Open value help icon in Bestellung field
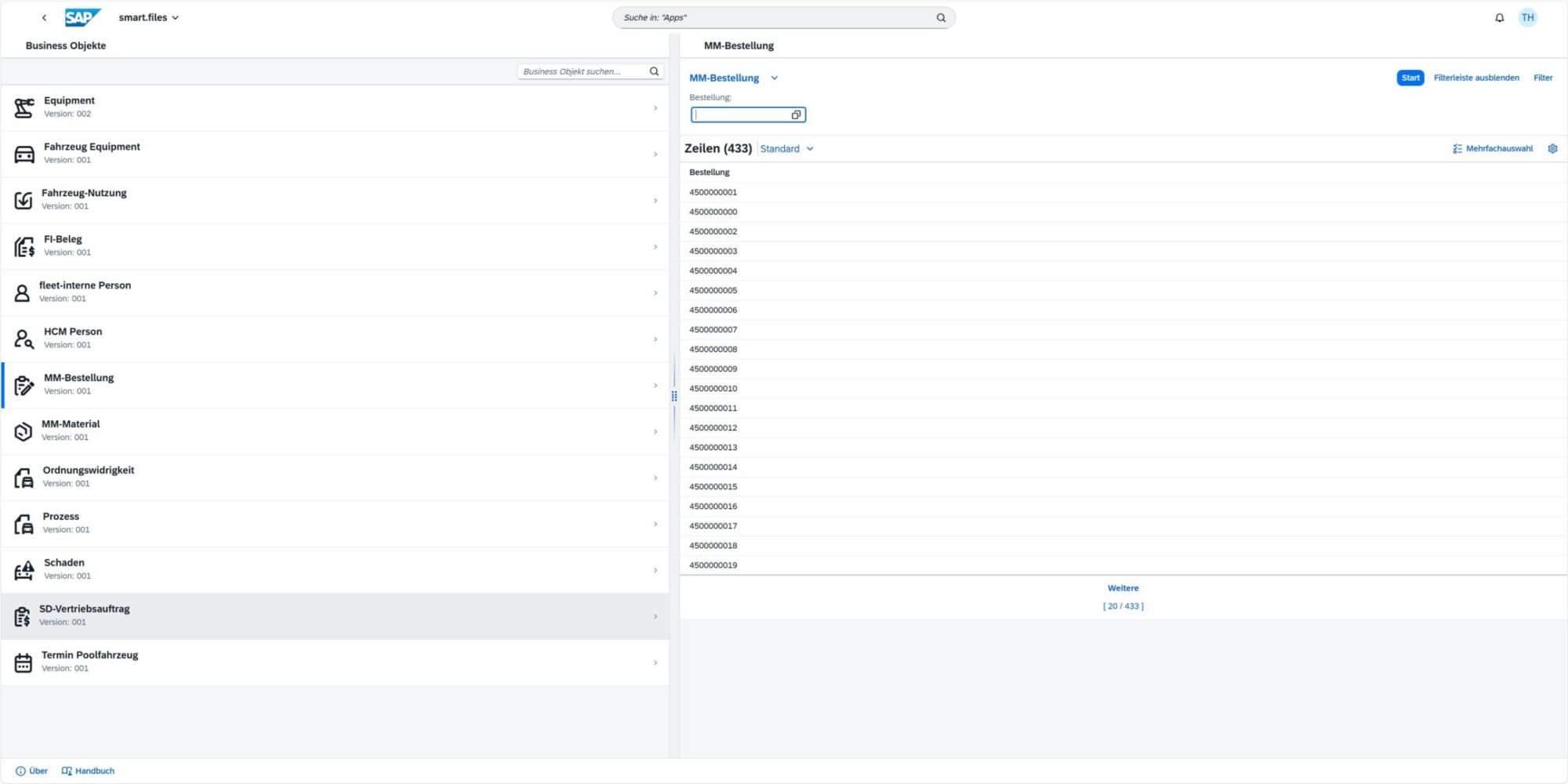The height and width of the screenshot is (784, 1568). (796, 115)
